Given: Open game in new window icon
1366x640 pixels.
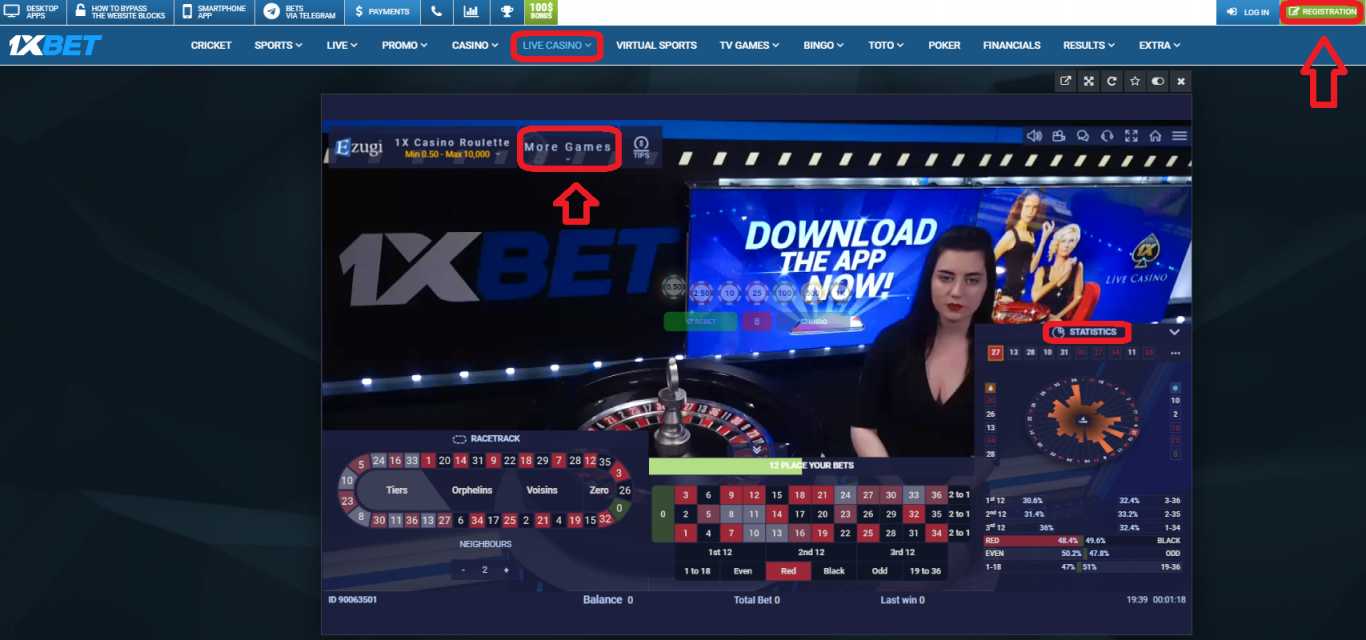Looking at the screenshot, I should pos(1066,82).
